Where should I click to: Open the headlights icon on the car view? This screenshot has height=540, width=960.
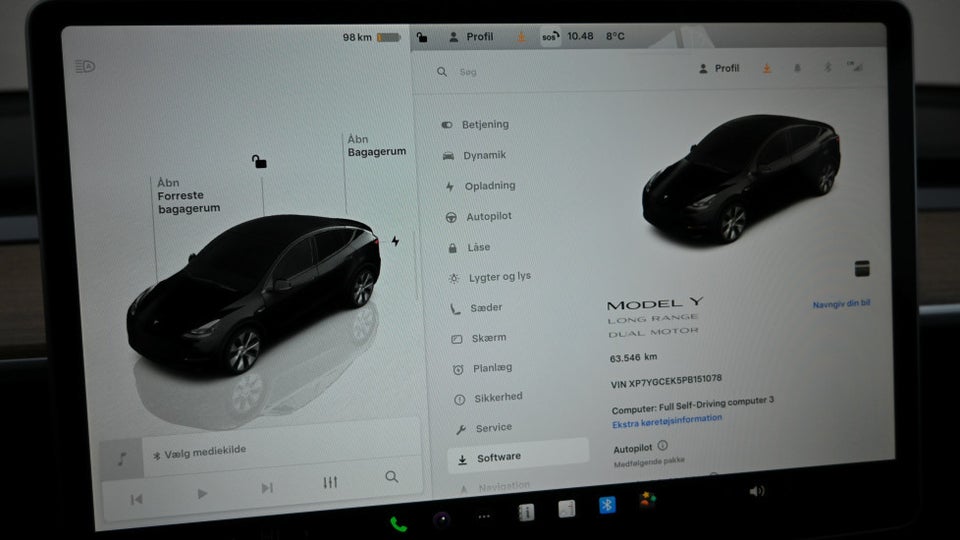click(x=84, y=66)
